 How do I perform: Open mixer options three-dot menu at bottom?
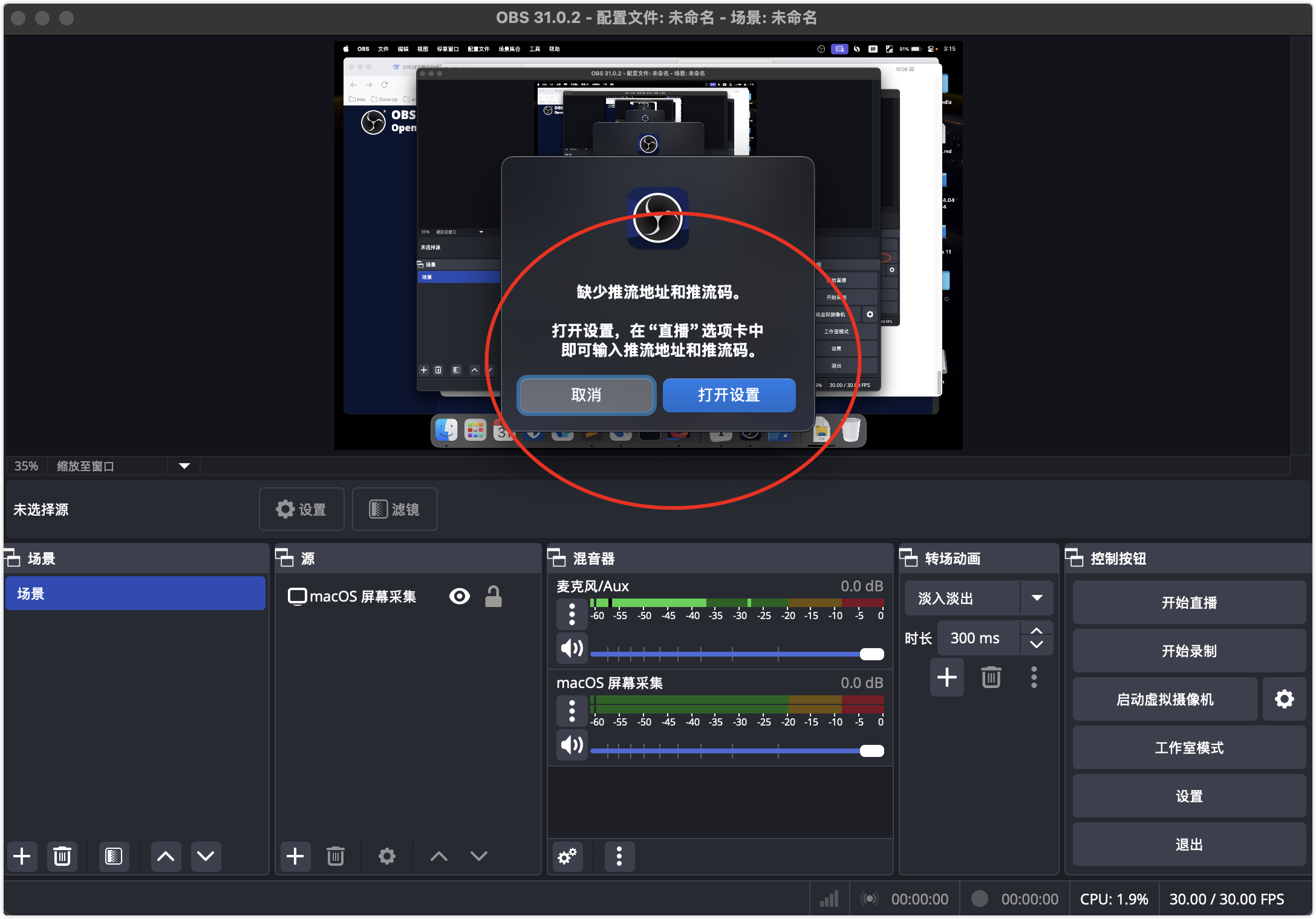619,856
